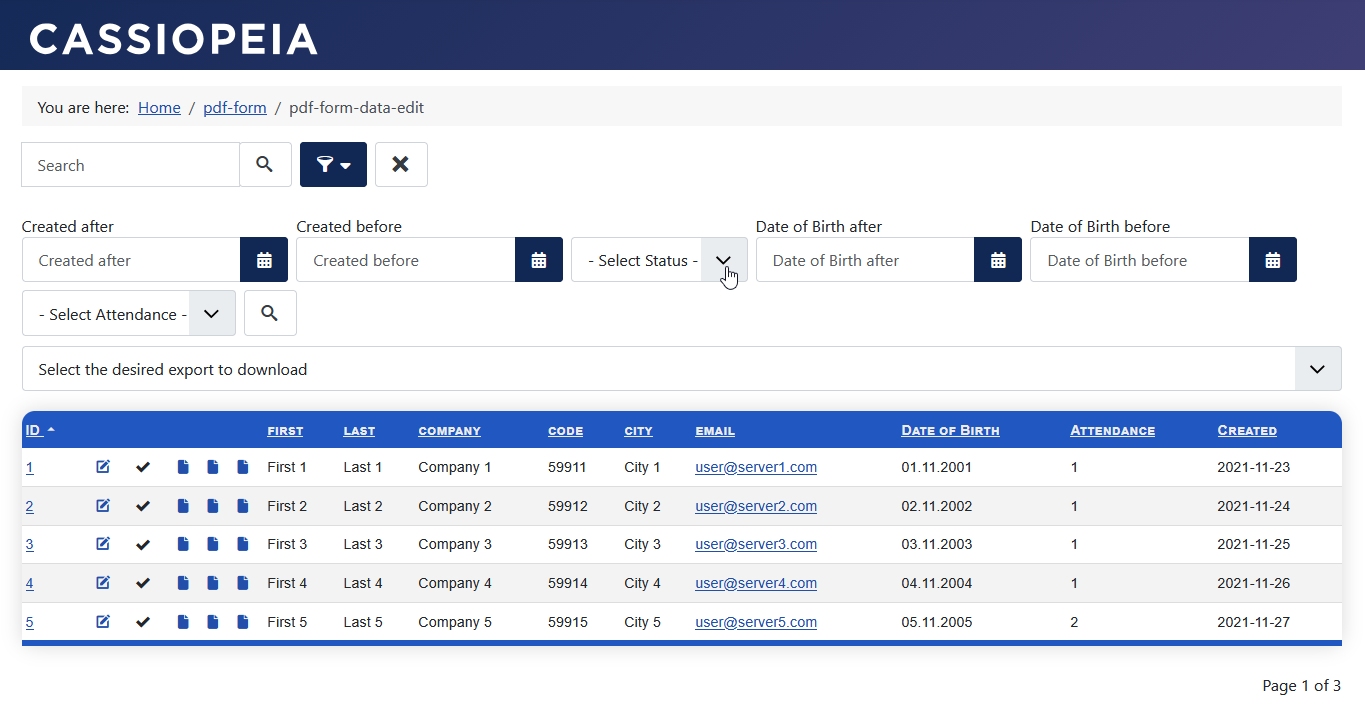Select the created date 2021-11-27
The height and width of the screenshot is (706, 1365).
[x=1254, y=622]
